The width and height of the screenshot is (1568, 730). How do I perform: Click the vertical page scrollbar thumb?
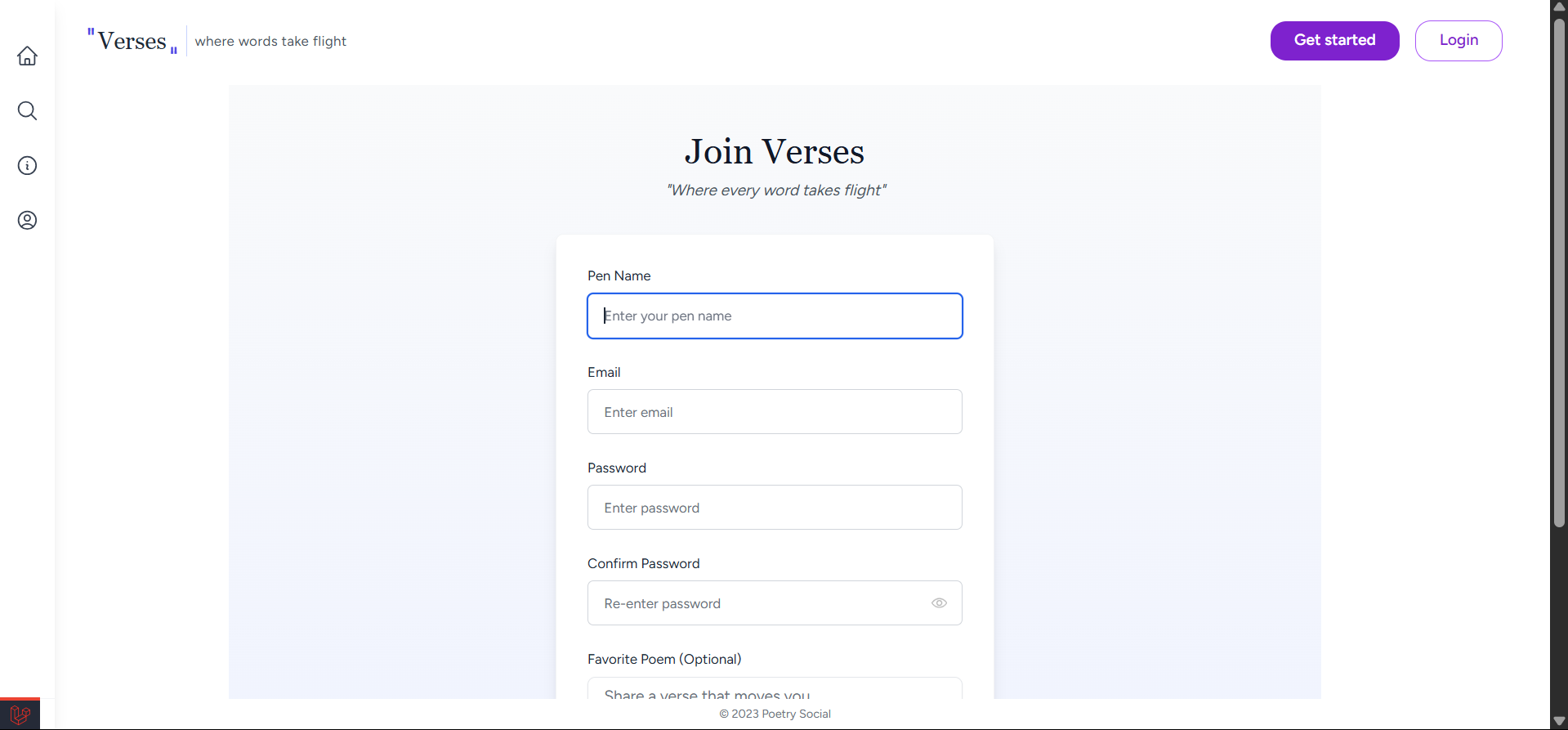point(1559,270)
